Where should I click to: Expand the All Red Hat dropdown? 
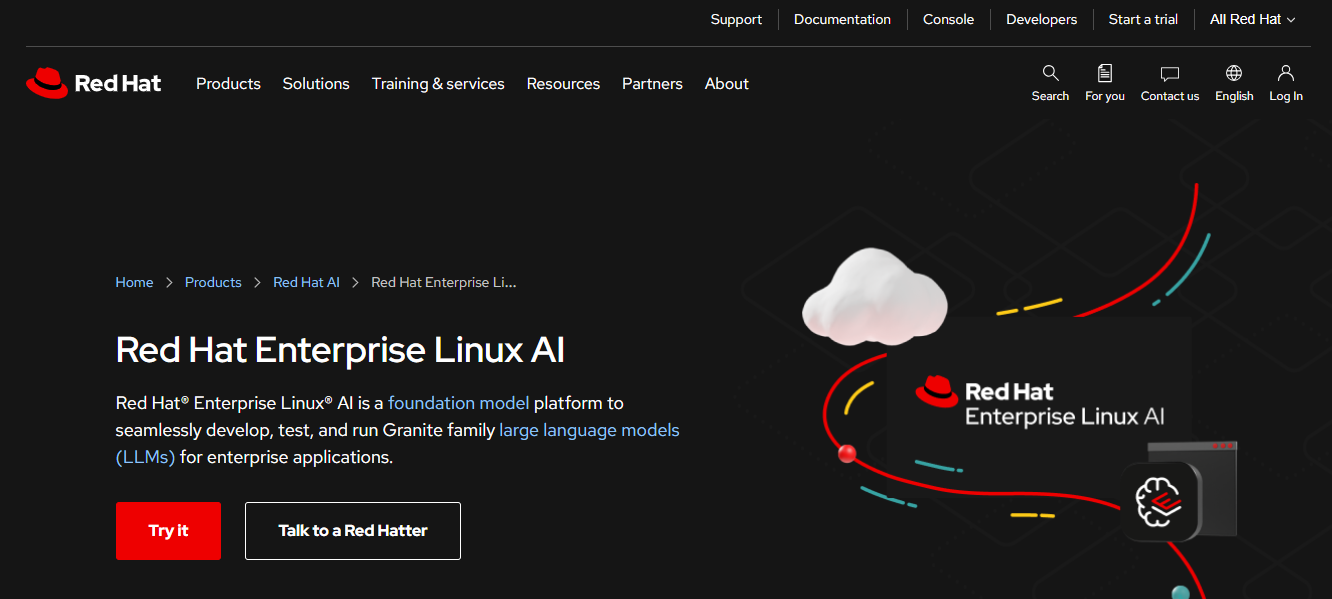tap(1251, 19)
